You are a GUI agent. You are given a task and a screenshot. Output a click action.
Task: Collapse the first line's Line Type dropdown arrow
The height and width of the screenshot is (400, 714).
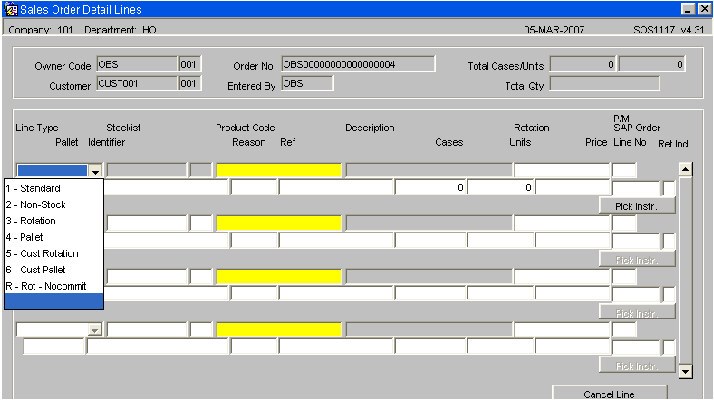point(95,171)
